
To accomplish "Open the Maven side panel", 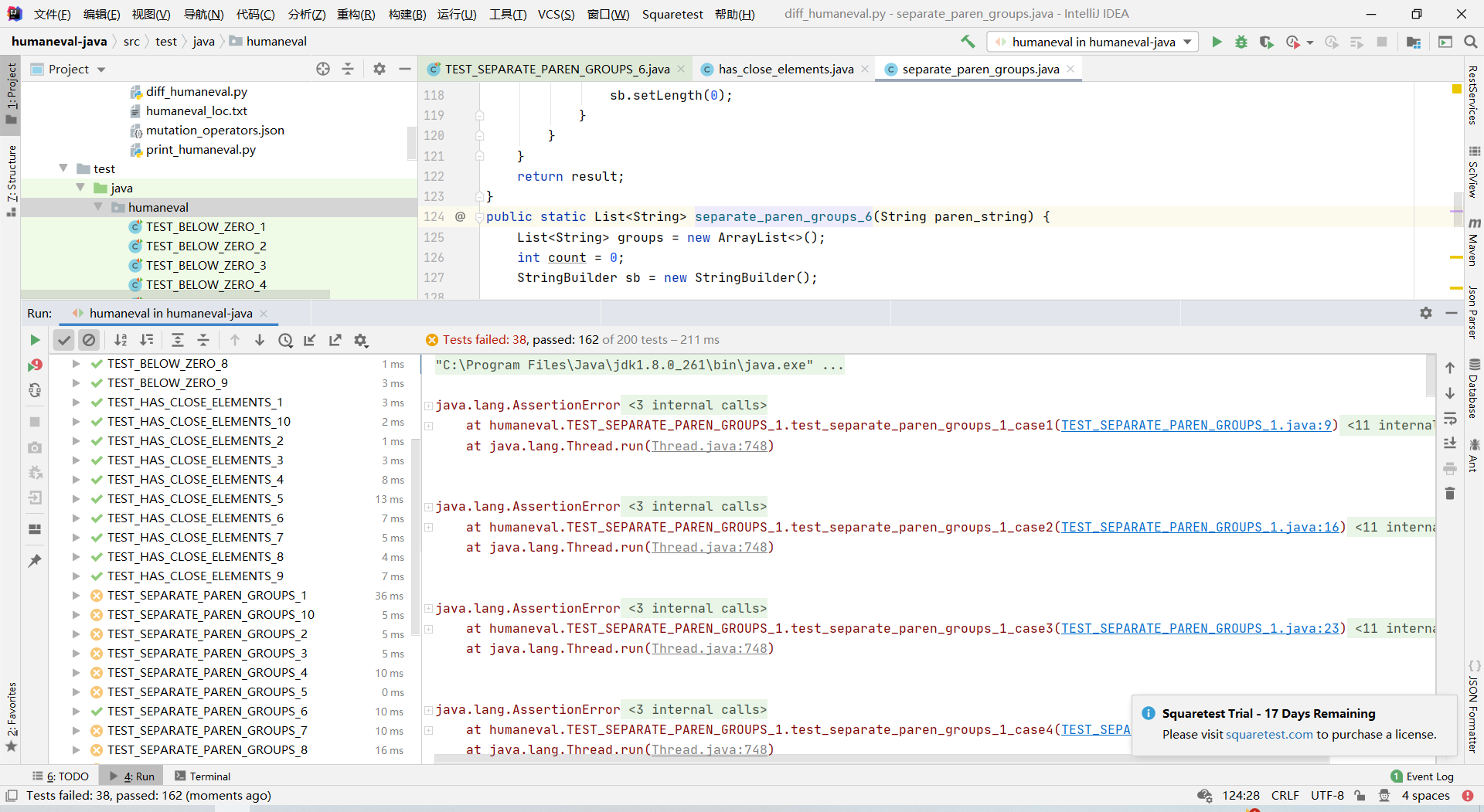I will pyautogui.click(x=1473, y=242).
